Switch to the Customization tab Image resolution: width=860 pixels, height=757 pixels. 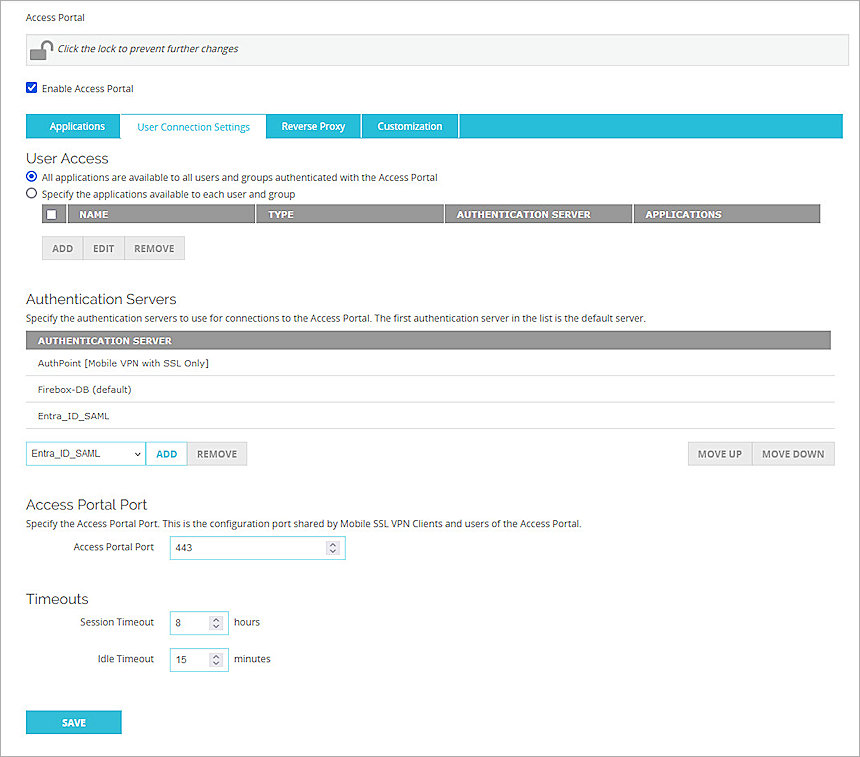(x=409, y=126)
